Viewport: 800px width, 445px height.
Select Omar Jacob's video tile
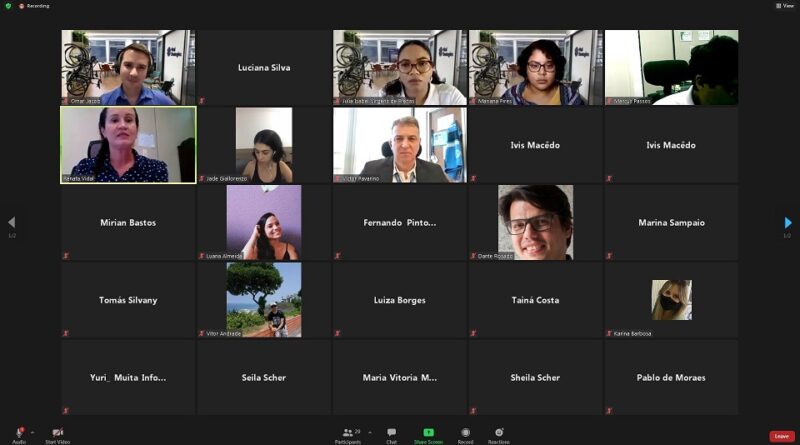128,67
